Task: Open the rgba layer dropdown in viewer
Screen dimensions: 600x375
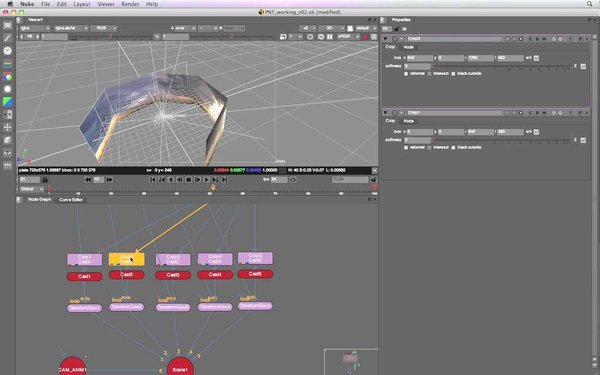Action: [35, 28]
